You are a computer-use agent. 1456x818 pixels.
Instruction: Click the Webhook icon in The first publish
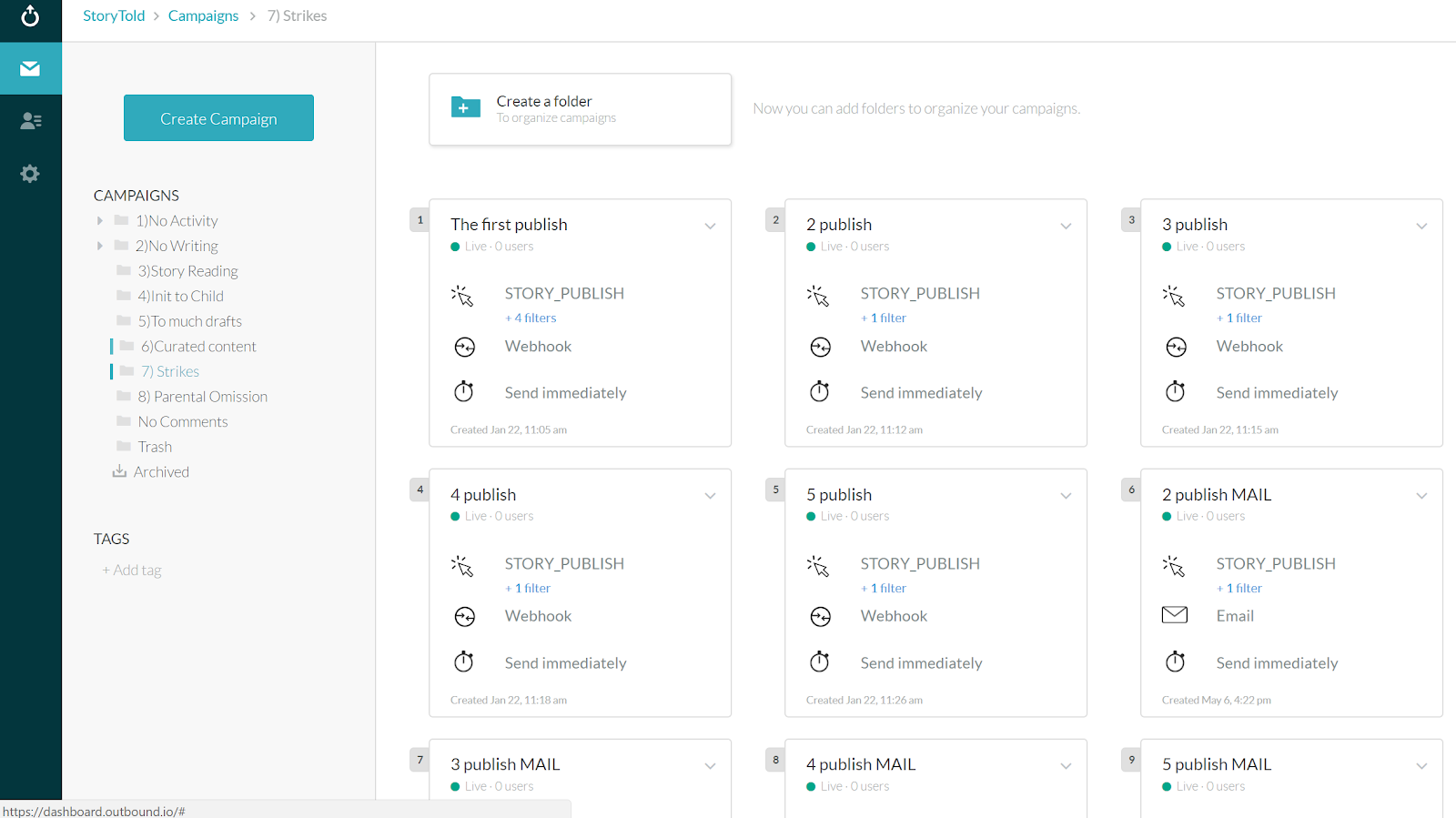point(464,347)
